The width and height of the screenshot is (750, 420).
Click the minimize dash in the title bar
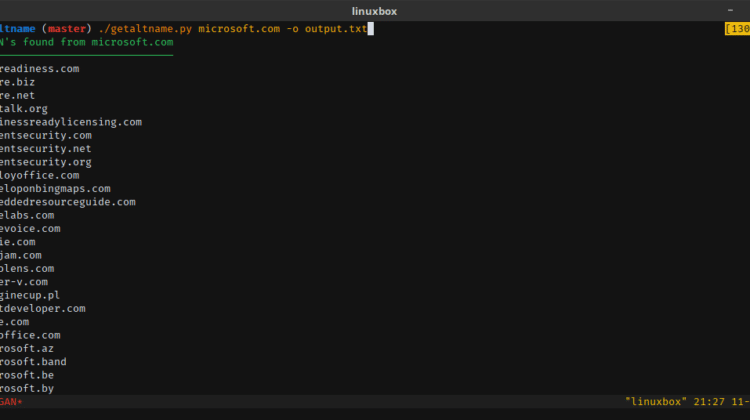(x=730, y=10)
